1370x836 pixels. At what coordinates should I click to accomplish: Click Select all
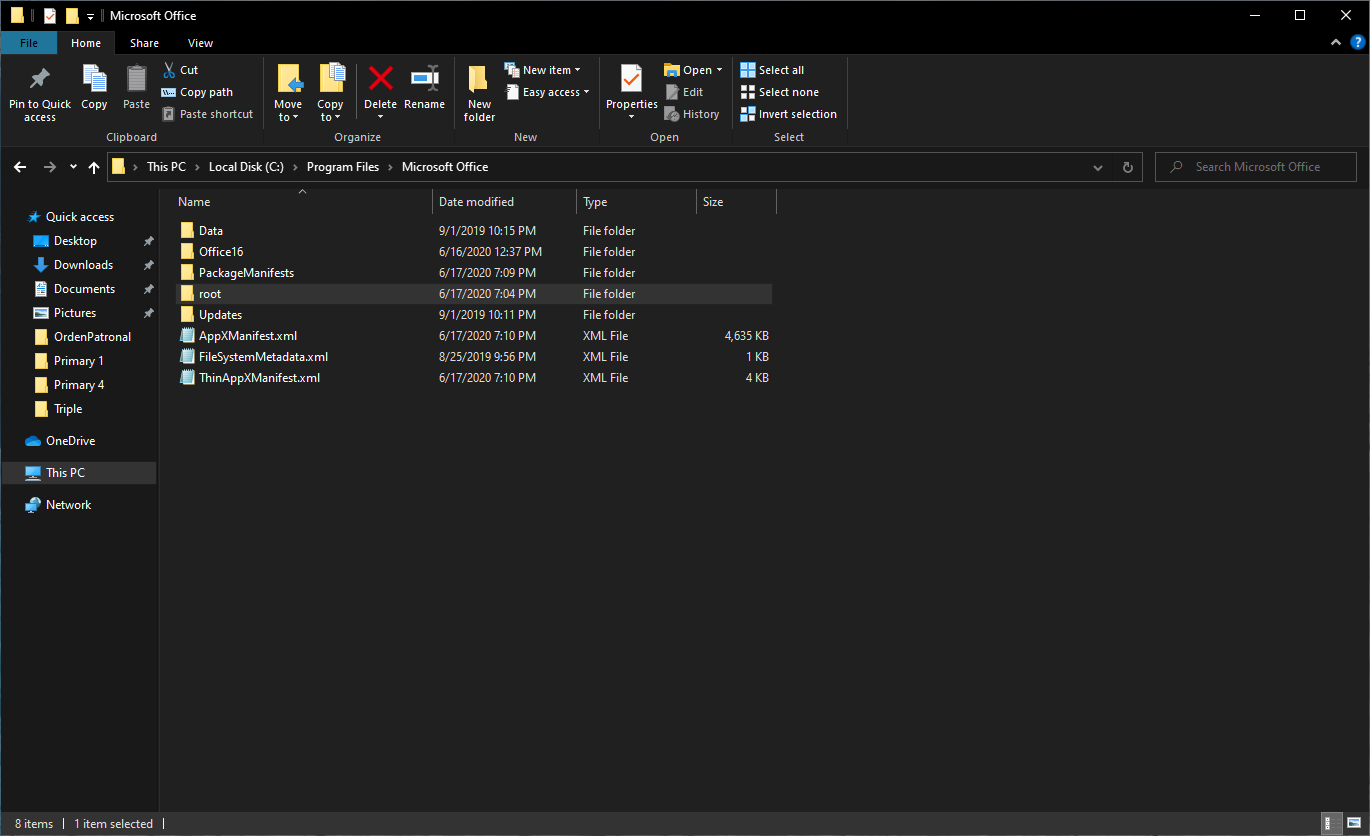tap(772, 70)
